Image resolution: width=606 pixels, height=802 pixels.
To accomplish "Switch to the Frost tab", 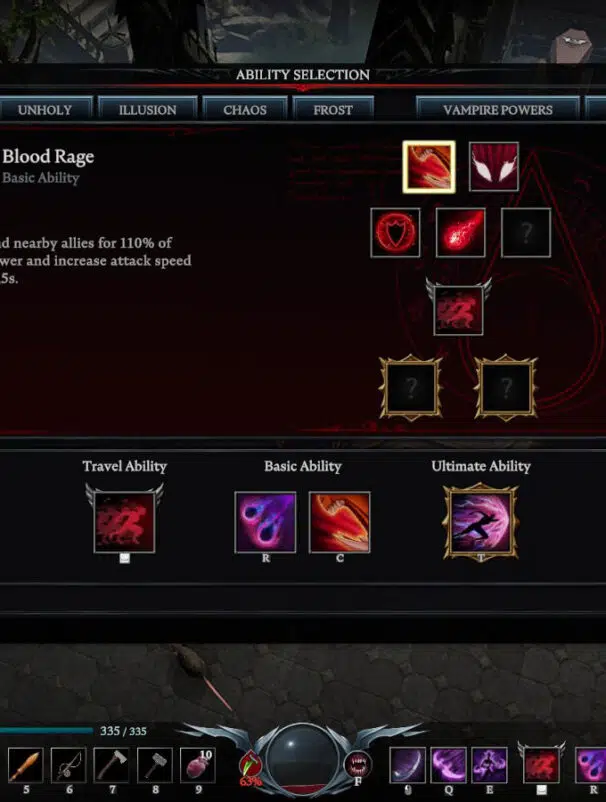I will tap(333, 109).
